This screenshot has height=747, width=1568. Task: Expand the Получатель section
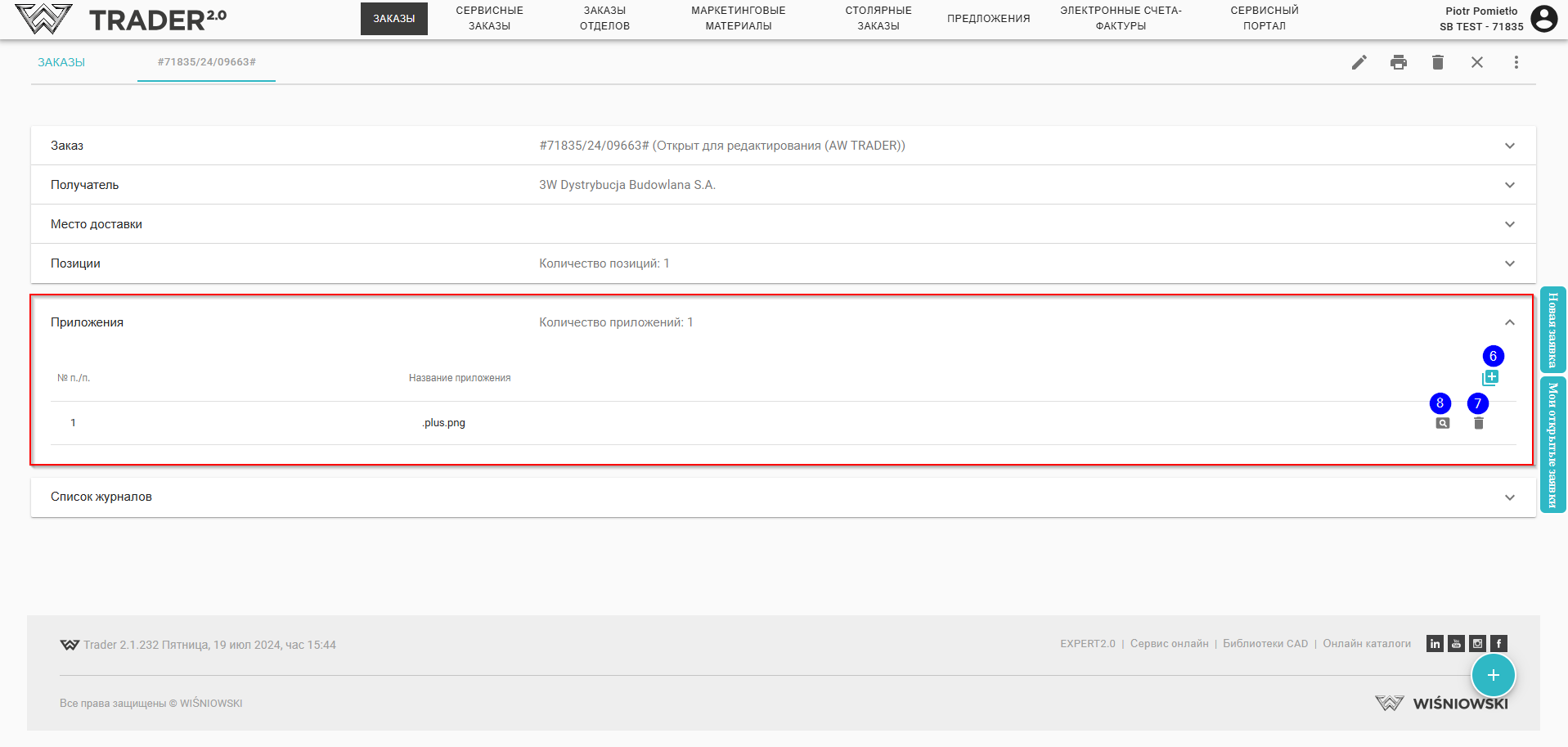coord(1509,185)
